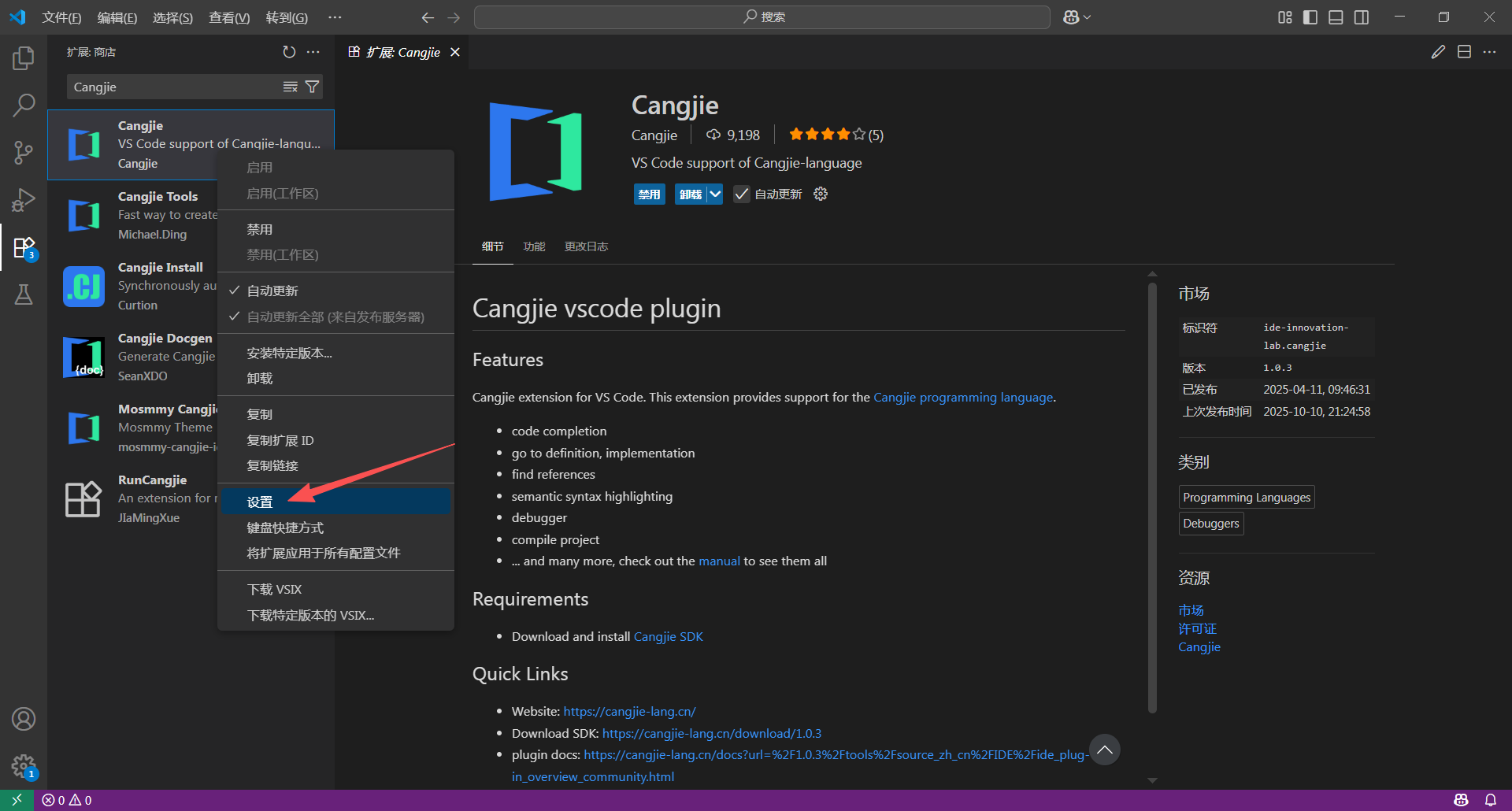Open Run and Debug view

(x=24, y=200)
